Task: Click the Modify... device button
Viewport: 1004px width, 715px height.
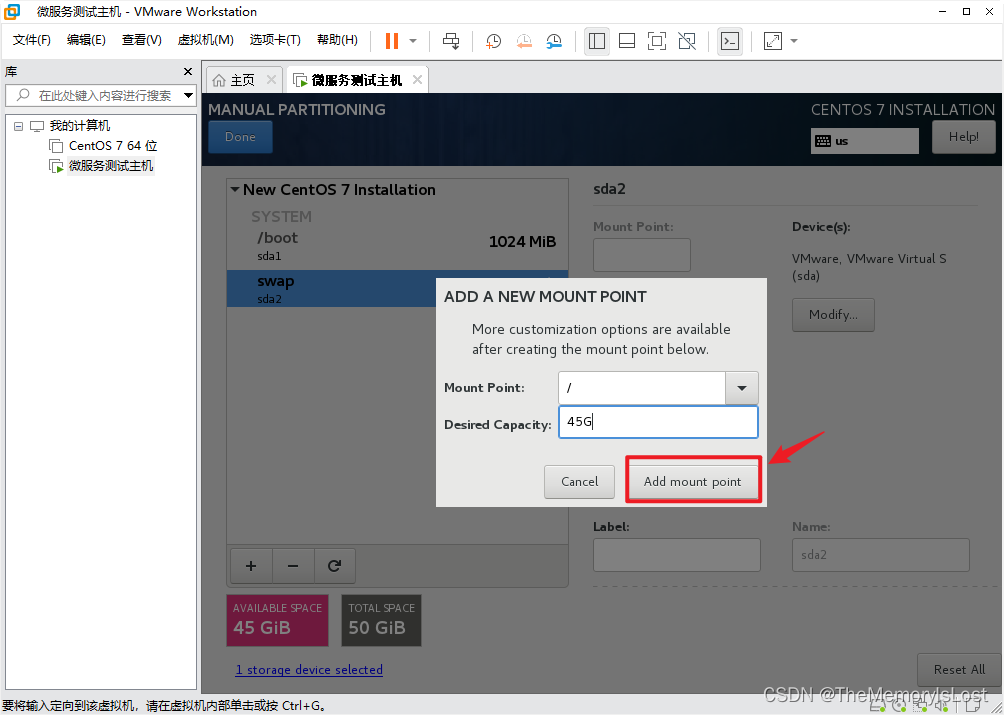Action: tap(833, 314)
